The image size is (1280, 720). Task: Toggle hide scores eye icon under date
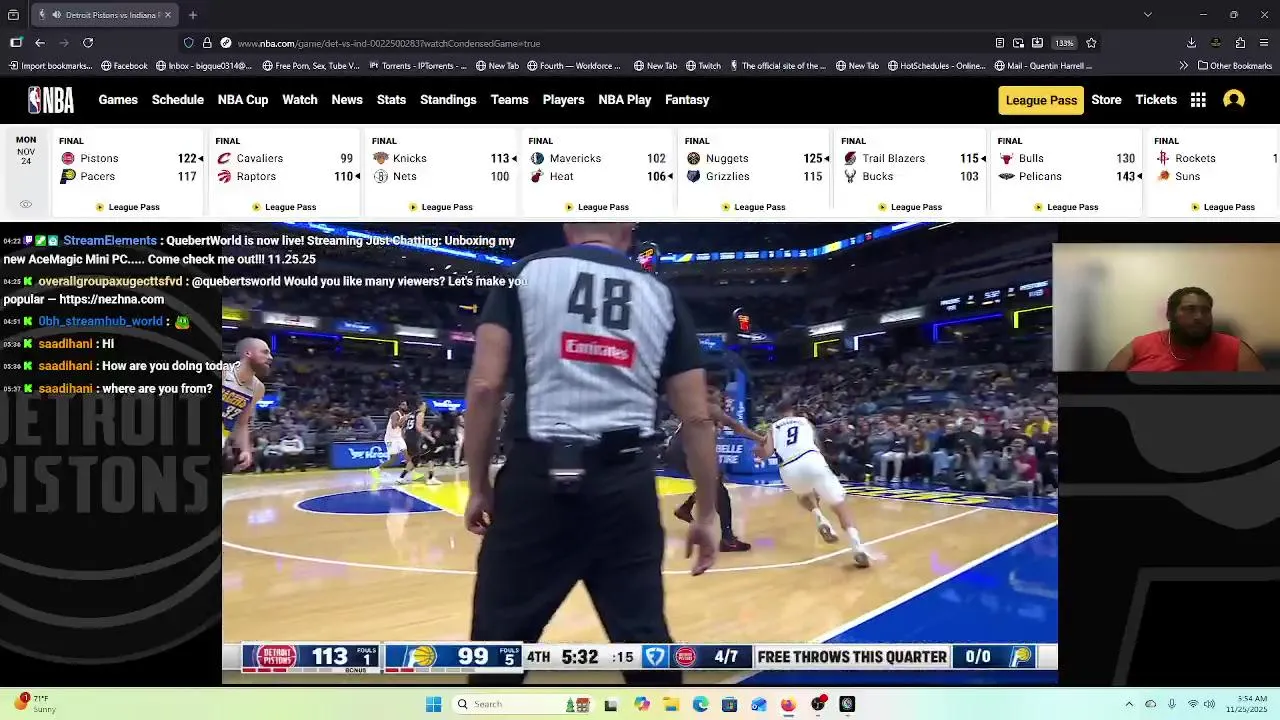pos(26,204)
